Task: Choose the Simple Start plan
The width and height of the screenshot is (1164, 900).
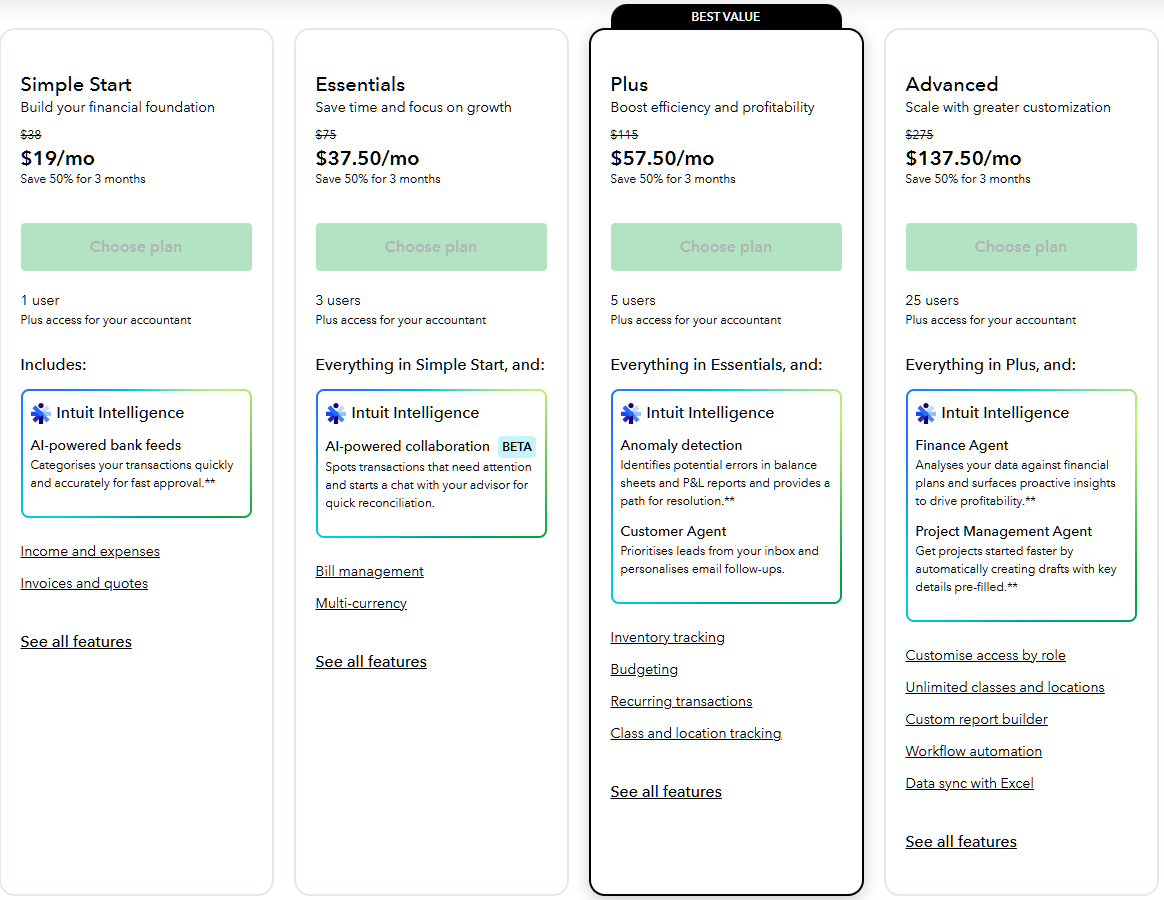Action: pos(136,247)
